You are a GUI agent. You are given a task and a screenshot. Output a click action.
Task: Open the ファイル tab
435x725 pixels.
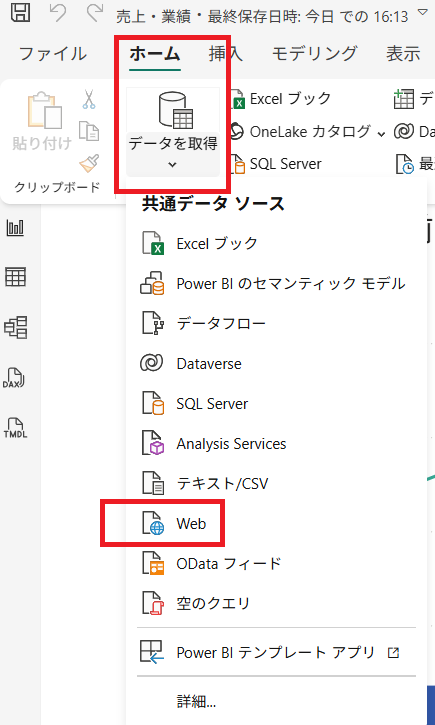click(53, 54)
